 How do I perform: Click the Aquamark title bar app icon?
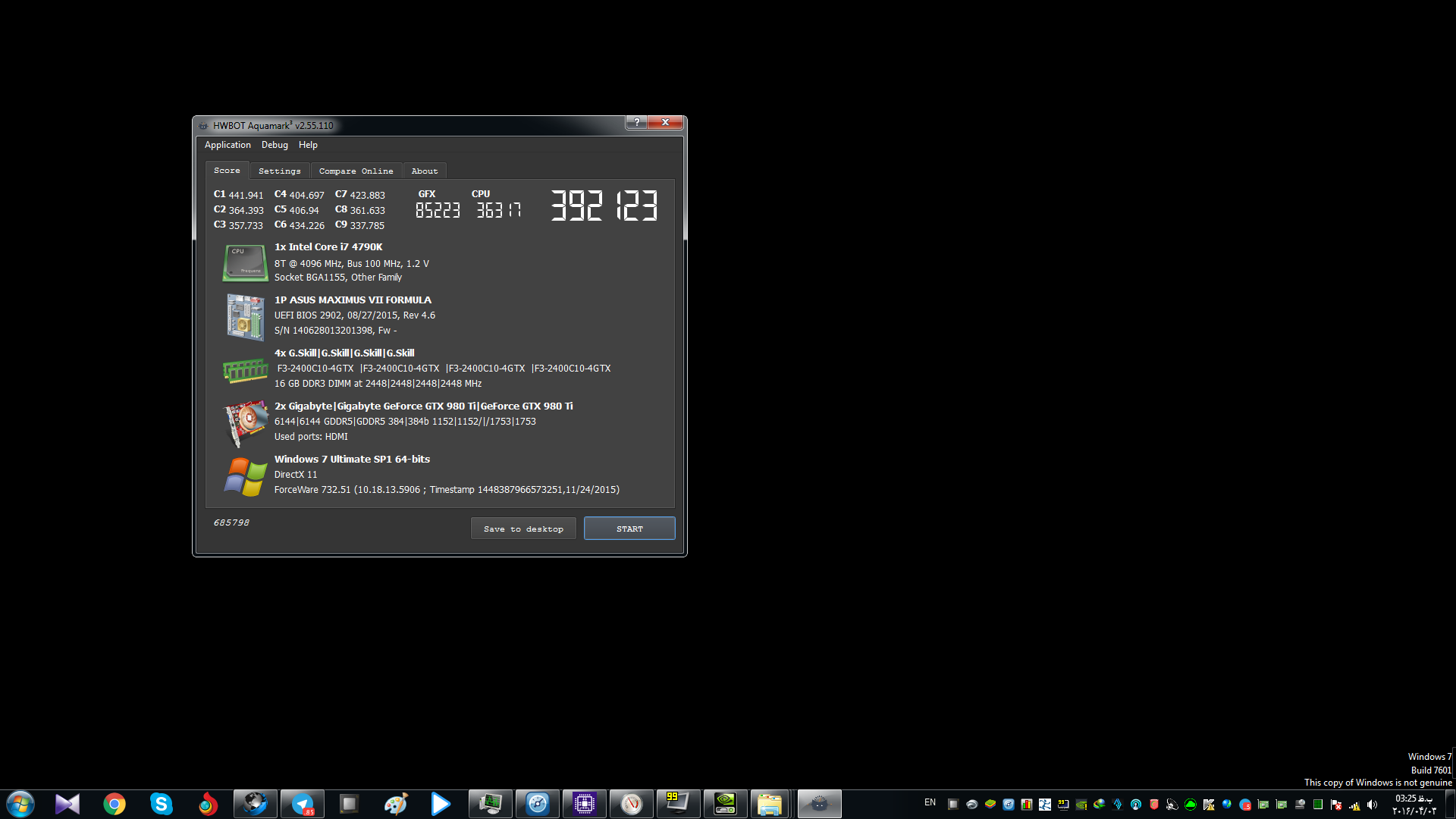tap(203, 126)
